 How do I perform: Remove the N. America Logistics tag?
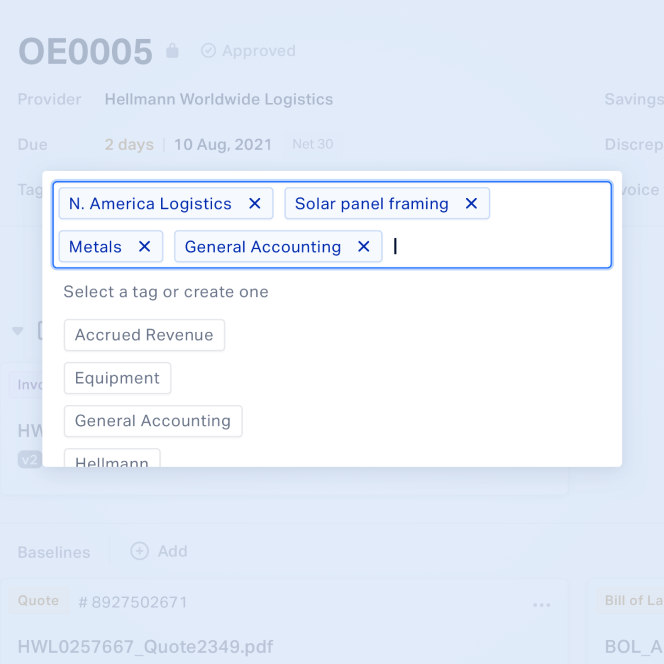coord(255,204)
